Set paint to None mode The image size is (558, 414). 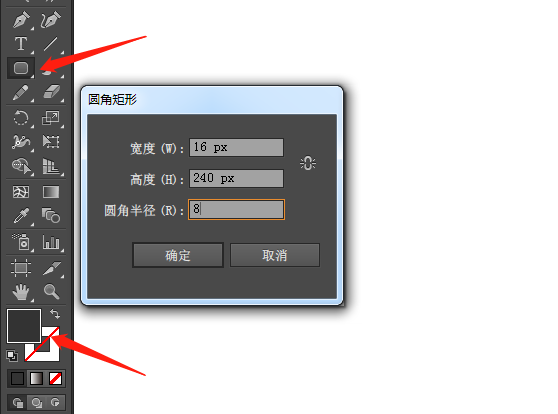coord(55,378)
